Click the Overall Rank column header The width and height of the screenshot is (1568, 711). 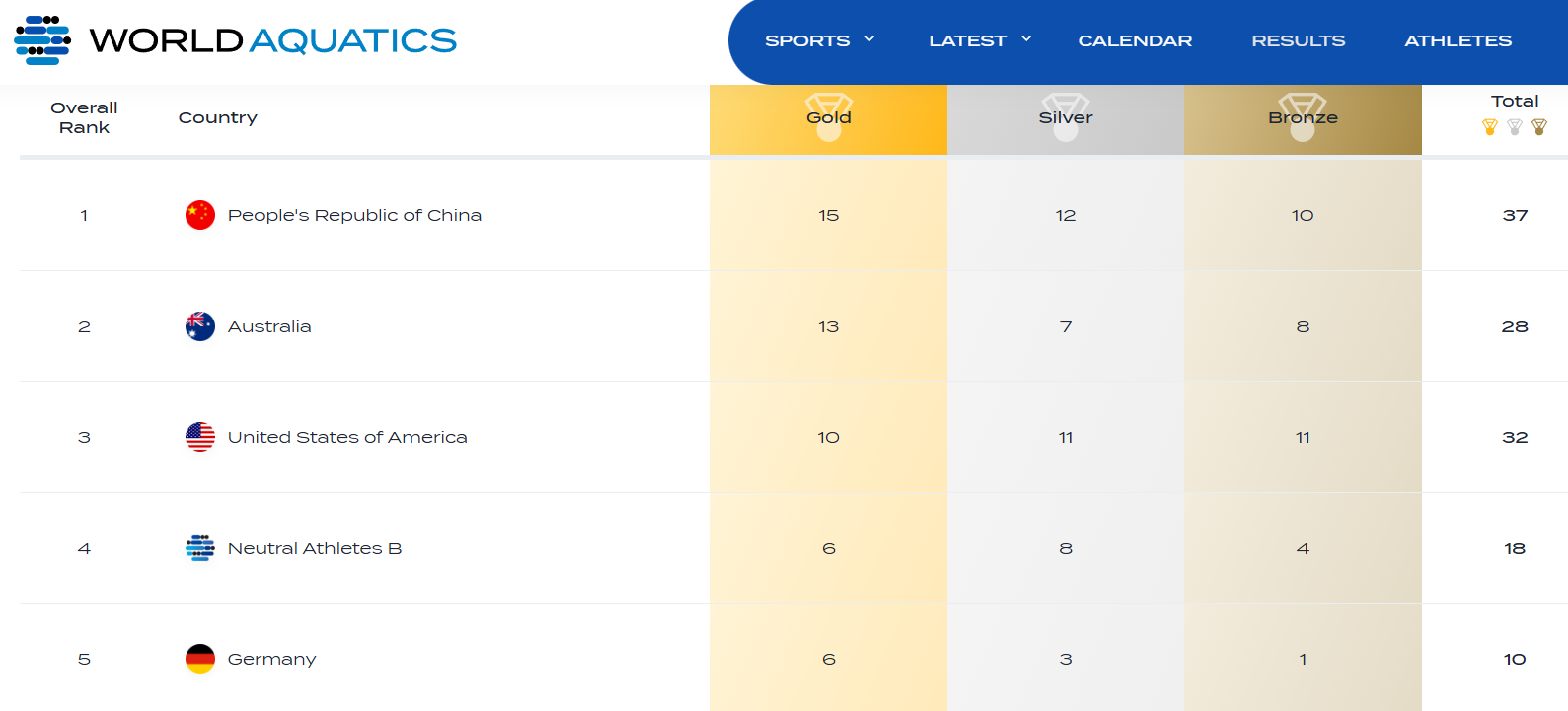pos(84,117)
